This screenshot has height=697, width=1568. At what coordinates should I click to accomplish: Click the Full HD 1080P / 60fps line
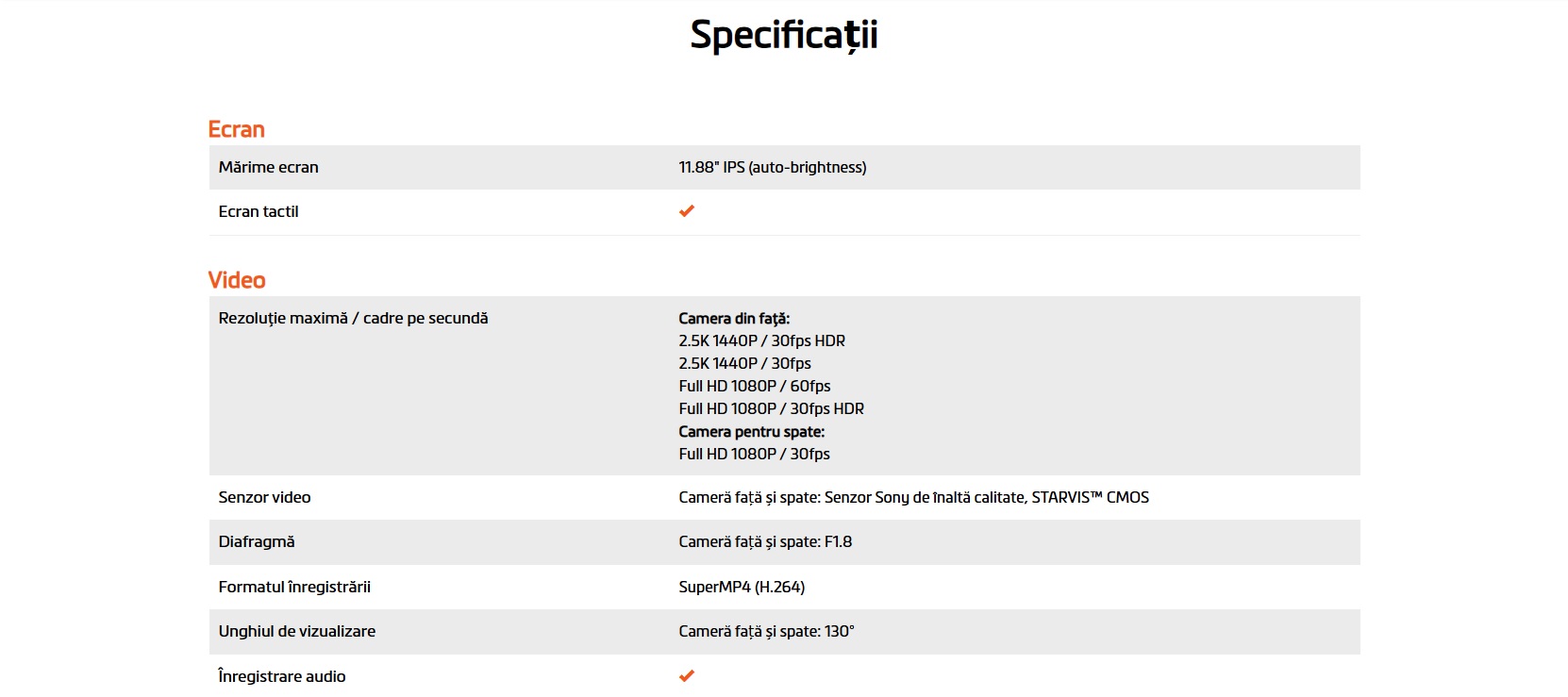point(754,386)
